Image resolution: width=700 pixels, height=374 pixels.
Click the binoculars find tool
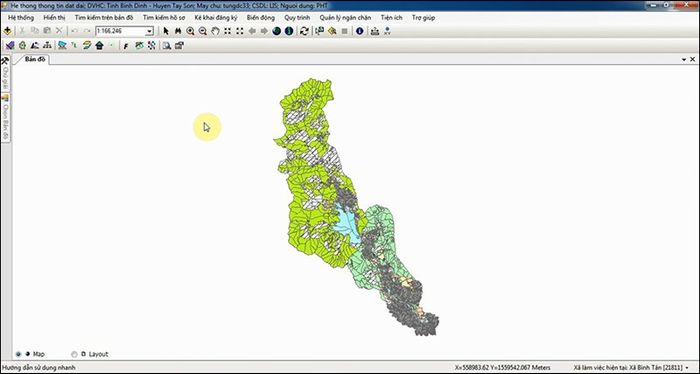pos(178,31)
